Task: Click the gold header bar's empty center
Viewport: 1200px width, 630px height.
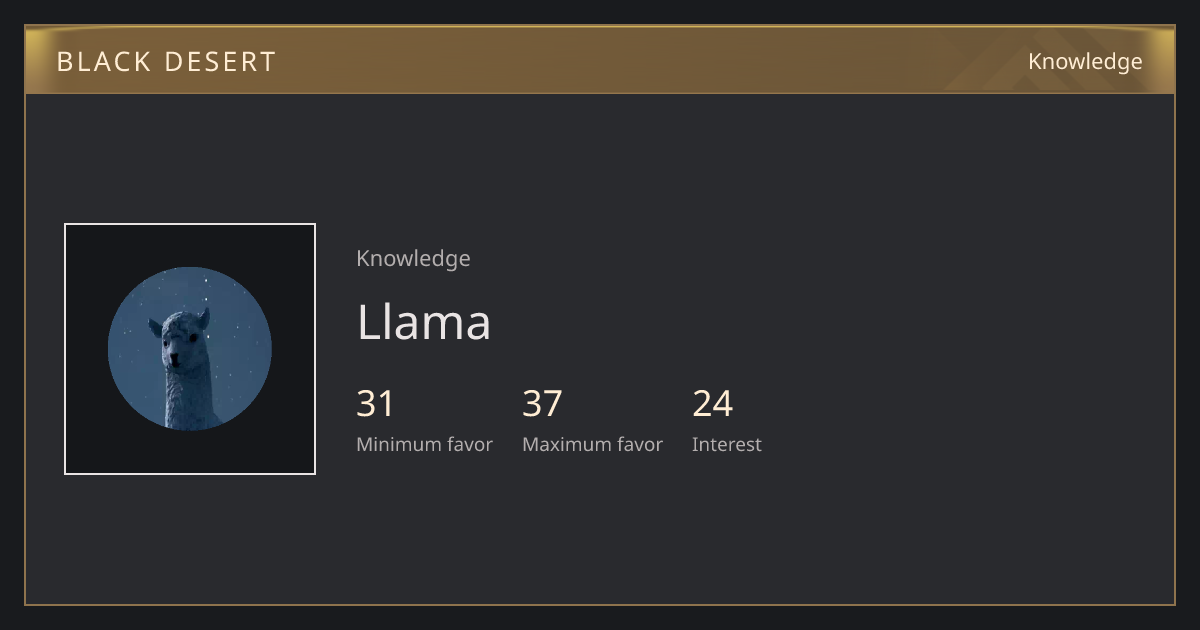Action: [650, 62]
